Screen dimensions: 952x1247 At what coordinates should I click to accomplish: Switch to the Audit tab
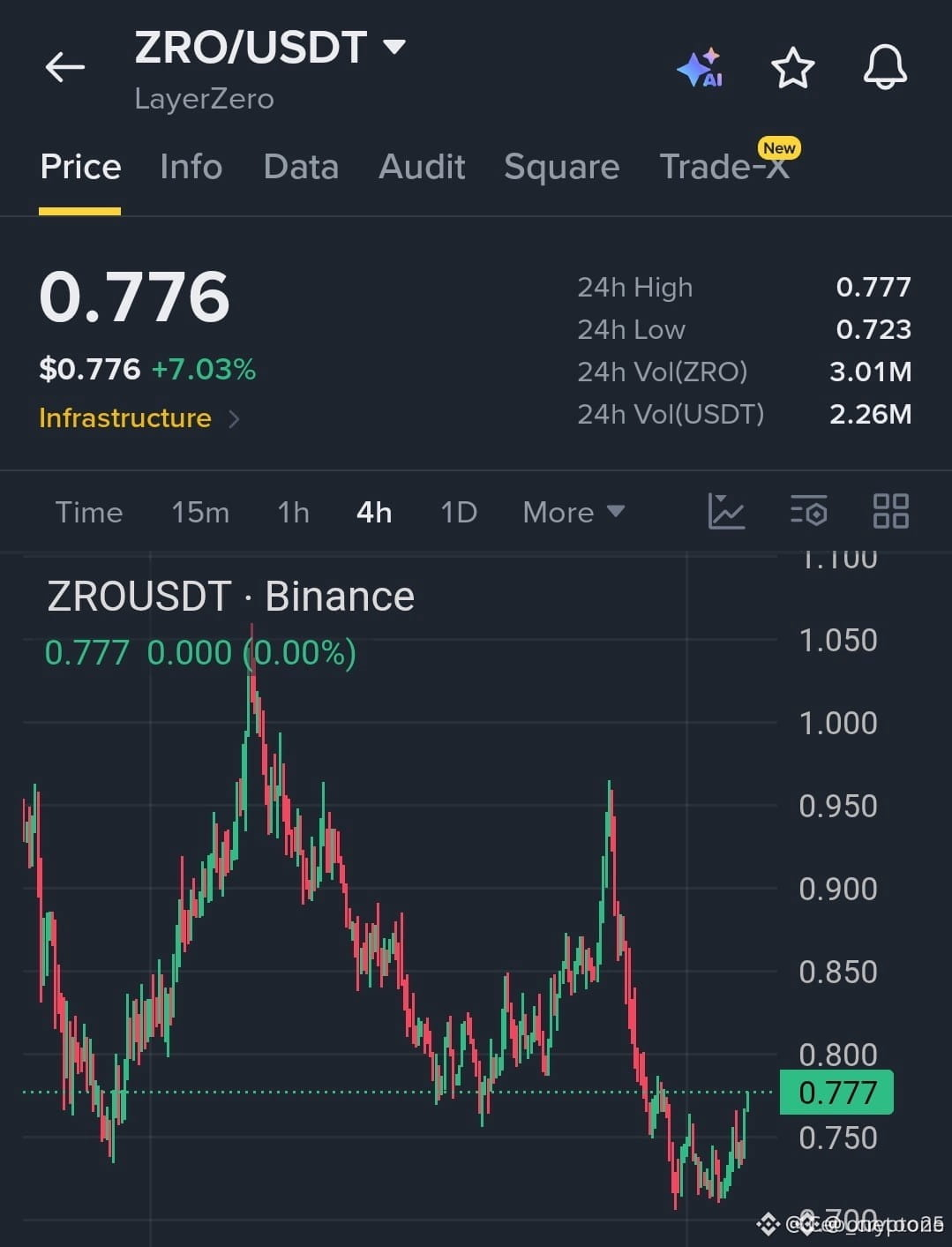coord(422,167)
